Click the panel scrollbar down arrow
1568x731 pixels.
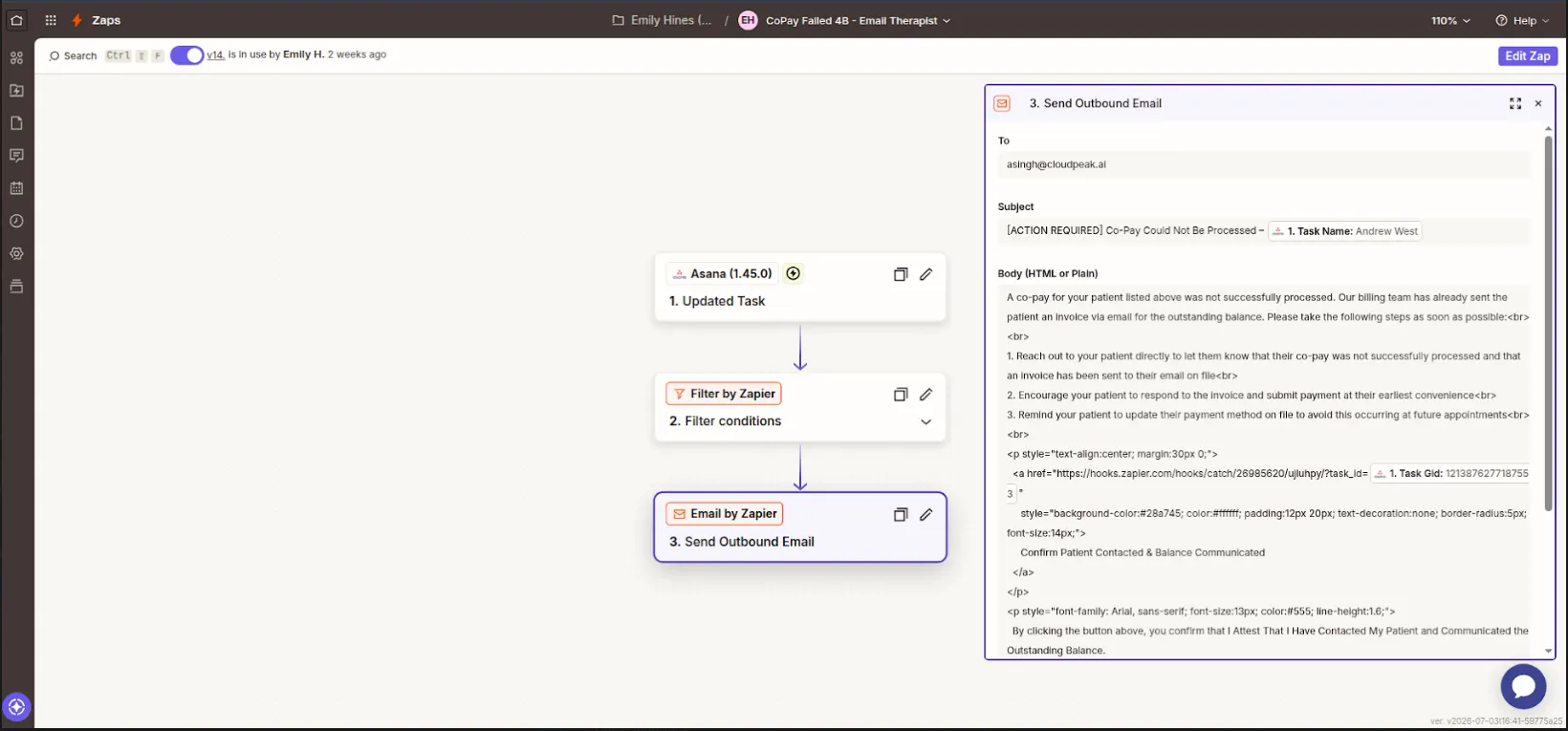click(x=1549, y=652)
